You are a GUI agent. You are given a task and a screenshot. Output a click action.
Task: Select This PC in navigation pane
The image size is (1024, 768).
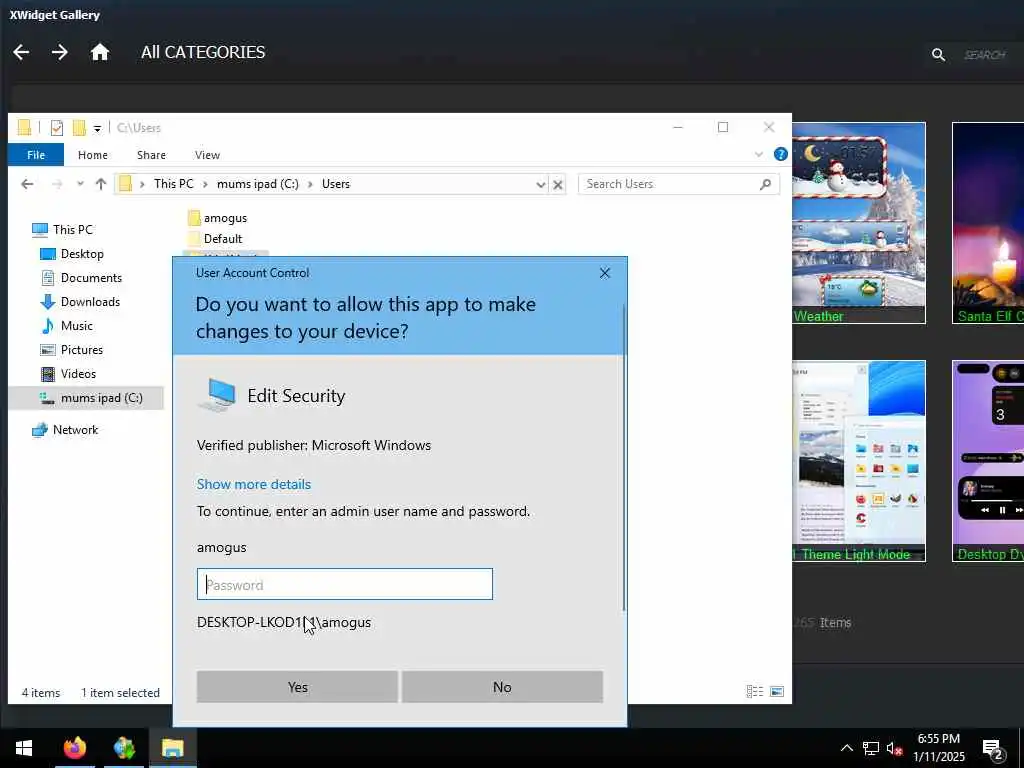[x=72, y=230]
